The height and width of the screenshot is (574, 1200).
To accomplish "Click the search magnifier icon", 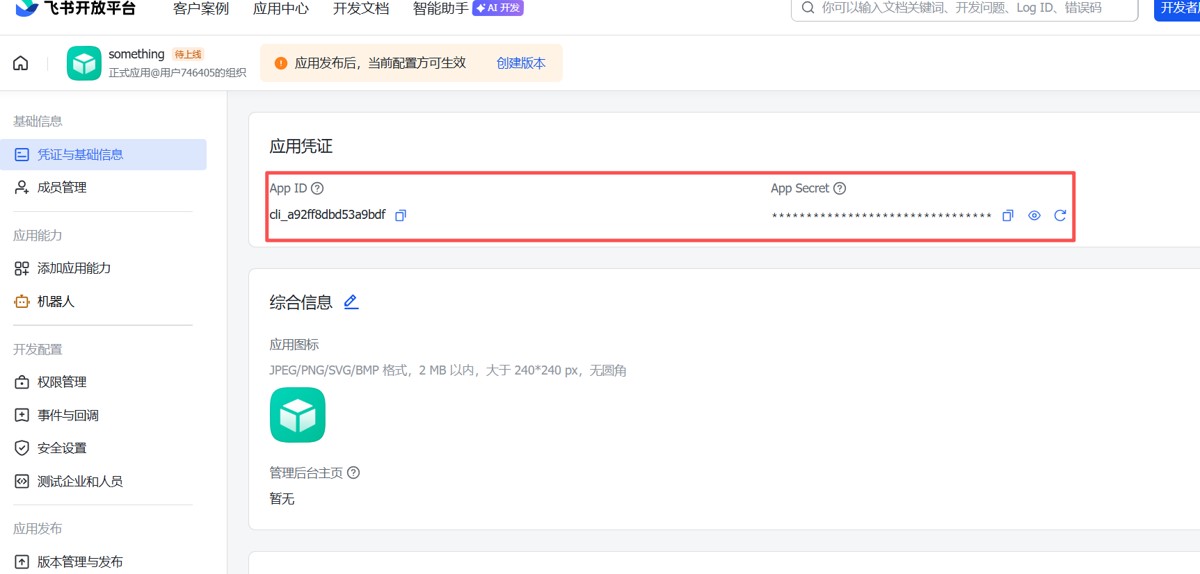I will (x=808, y=7).
